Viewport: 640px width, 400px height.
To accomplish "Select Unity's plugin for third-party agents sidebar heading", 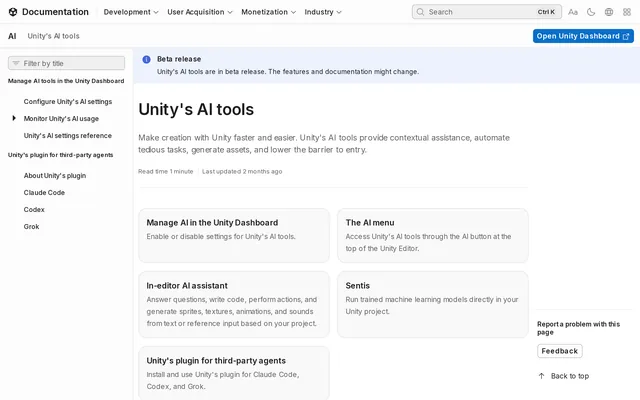I will click(60, 155).
